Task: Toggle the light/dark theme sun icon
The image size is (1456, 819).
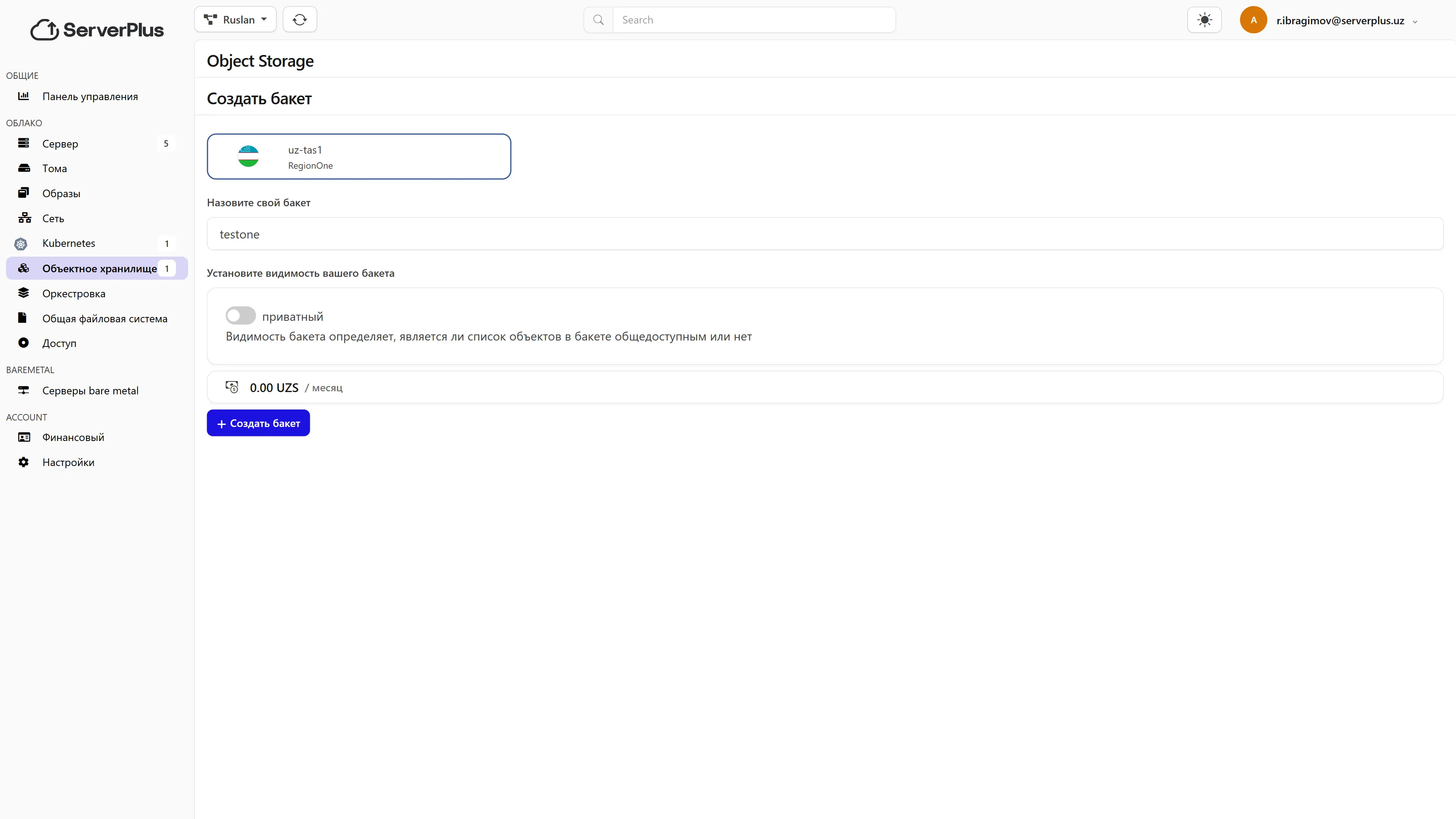Action: [1204, 20]
